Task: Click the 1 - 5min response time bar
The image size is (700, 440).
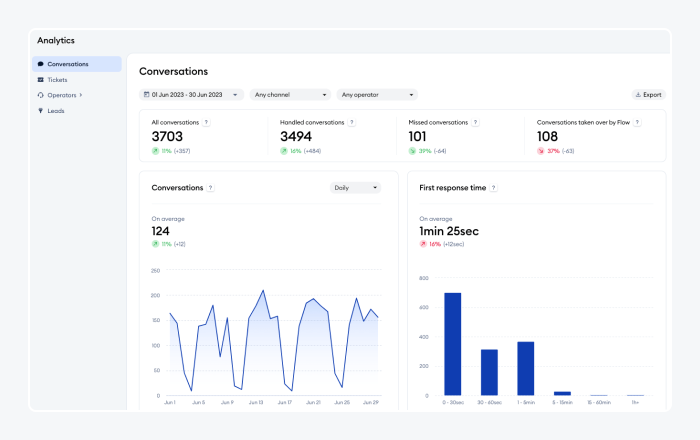Action: (526, 368)
